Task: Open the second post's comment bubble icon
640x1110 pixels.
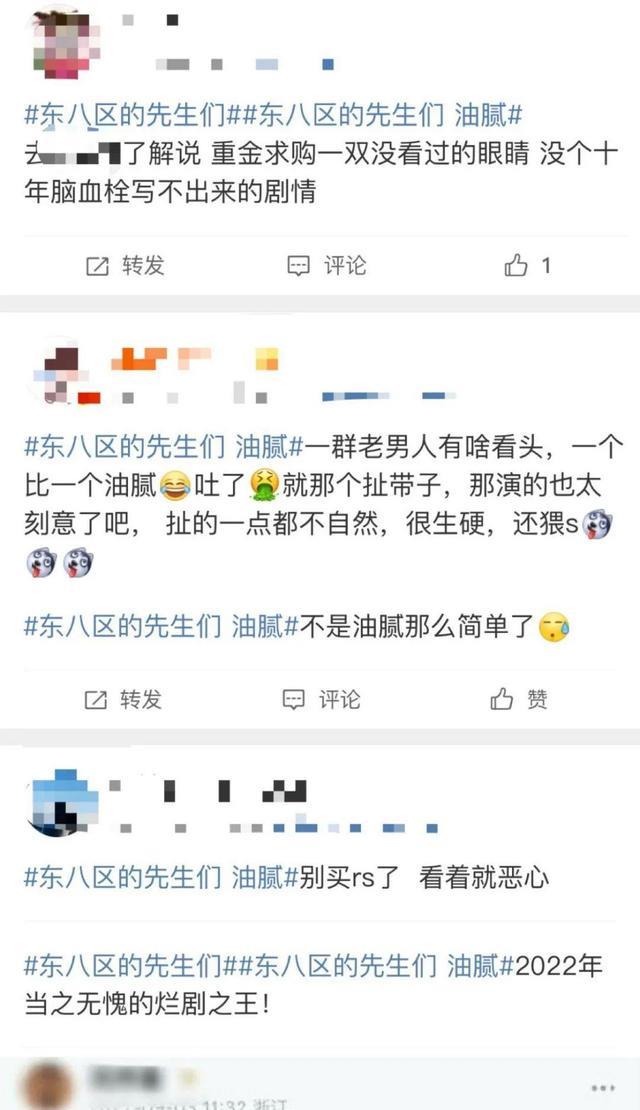Action: 293,700
